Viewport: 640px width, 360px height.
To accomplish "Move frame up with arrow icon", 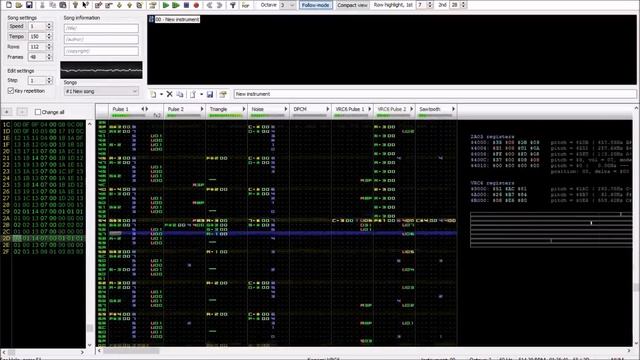I will [129, 5].
